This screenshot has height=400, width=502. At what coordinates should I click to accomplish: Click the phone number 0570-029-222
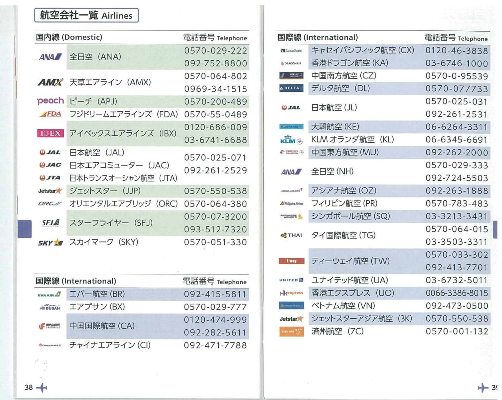click(x=216, y=51)
